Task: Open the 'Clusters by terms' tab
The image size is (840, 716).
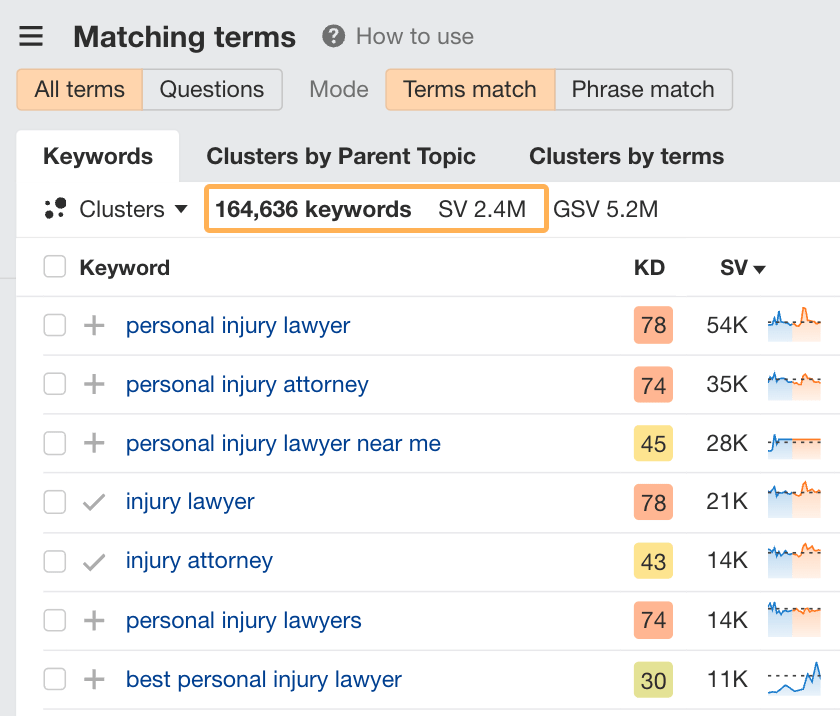Action: tap(626, 156)
